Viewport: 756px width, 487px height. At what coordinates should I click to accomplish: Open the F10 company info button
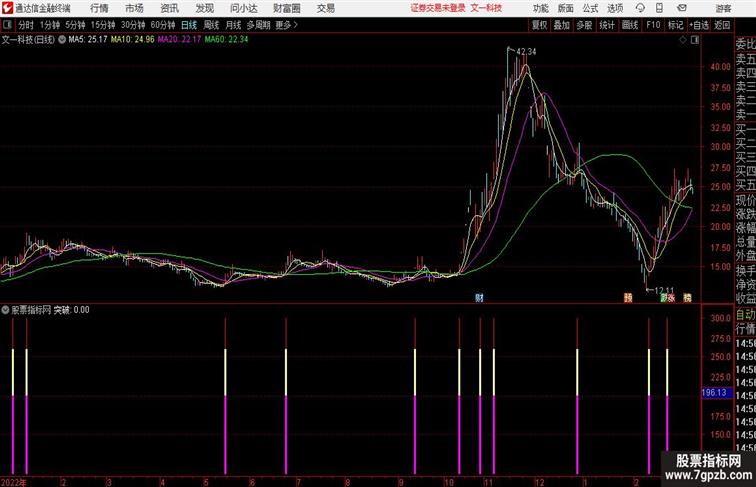(x=653, y=25)
